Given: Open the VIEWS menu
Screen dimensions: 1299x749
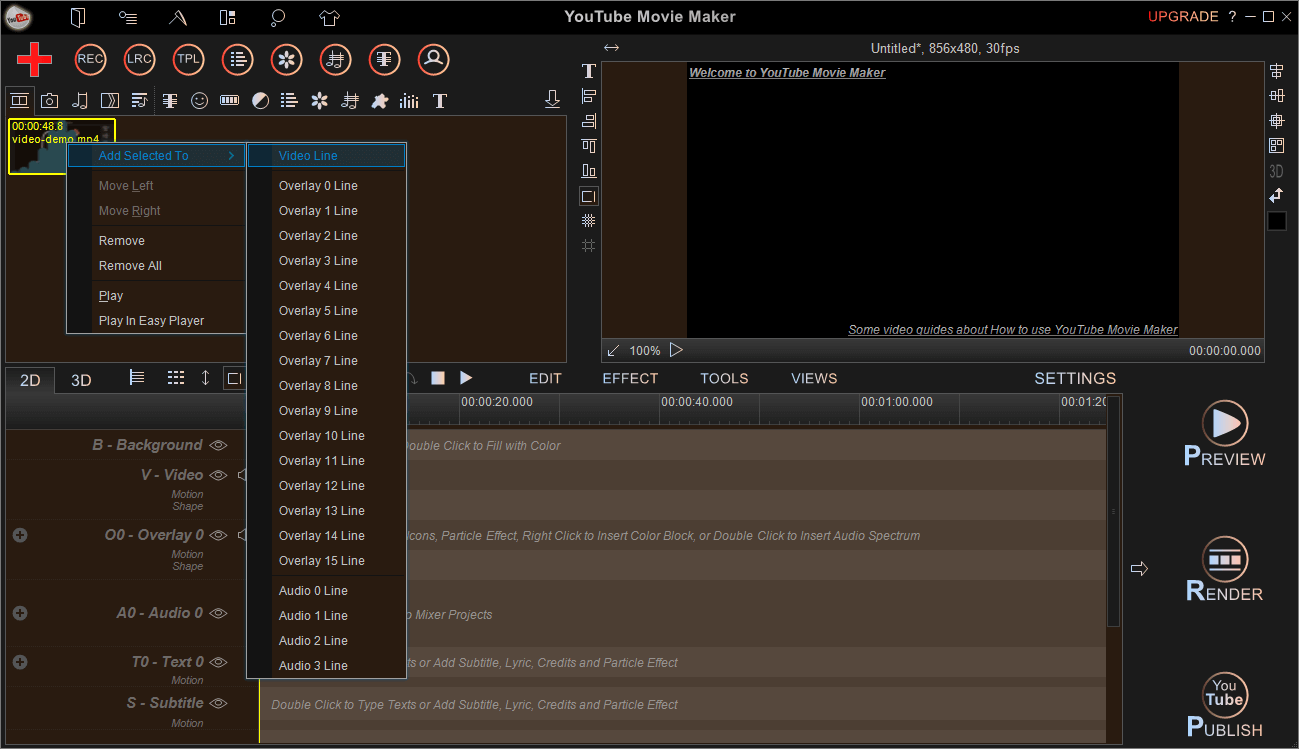Looking at the screenshot, I should click(814, 378).
